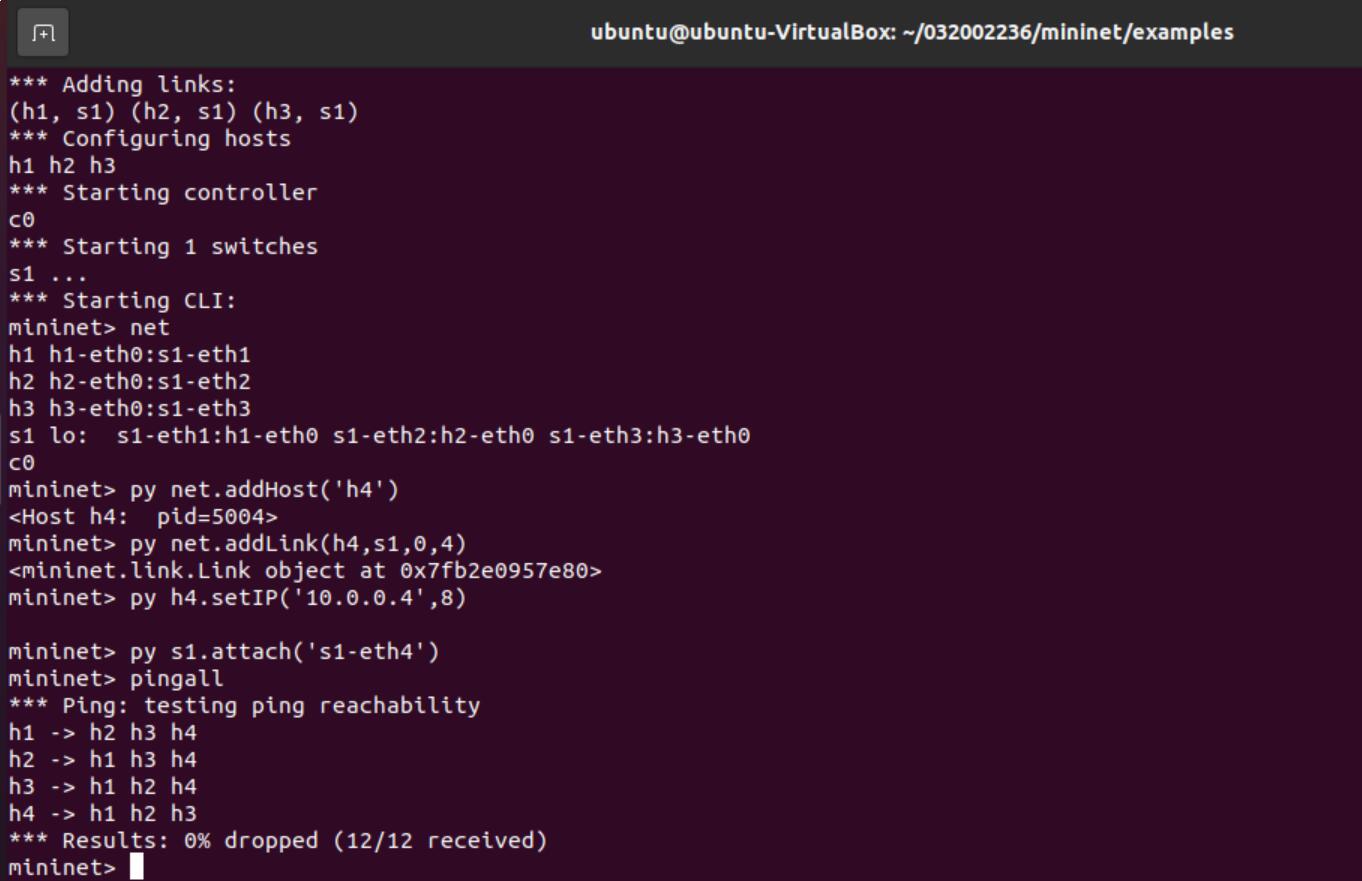This screenshot has width=1362, height=881.
Task: Click the 'h4 -> h1 h2 h3' ping line
Action: coord(103,813)
